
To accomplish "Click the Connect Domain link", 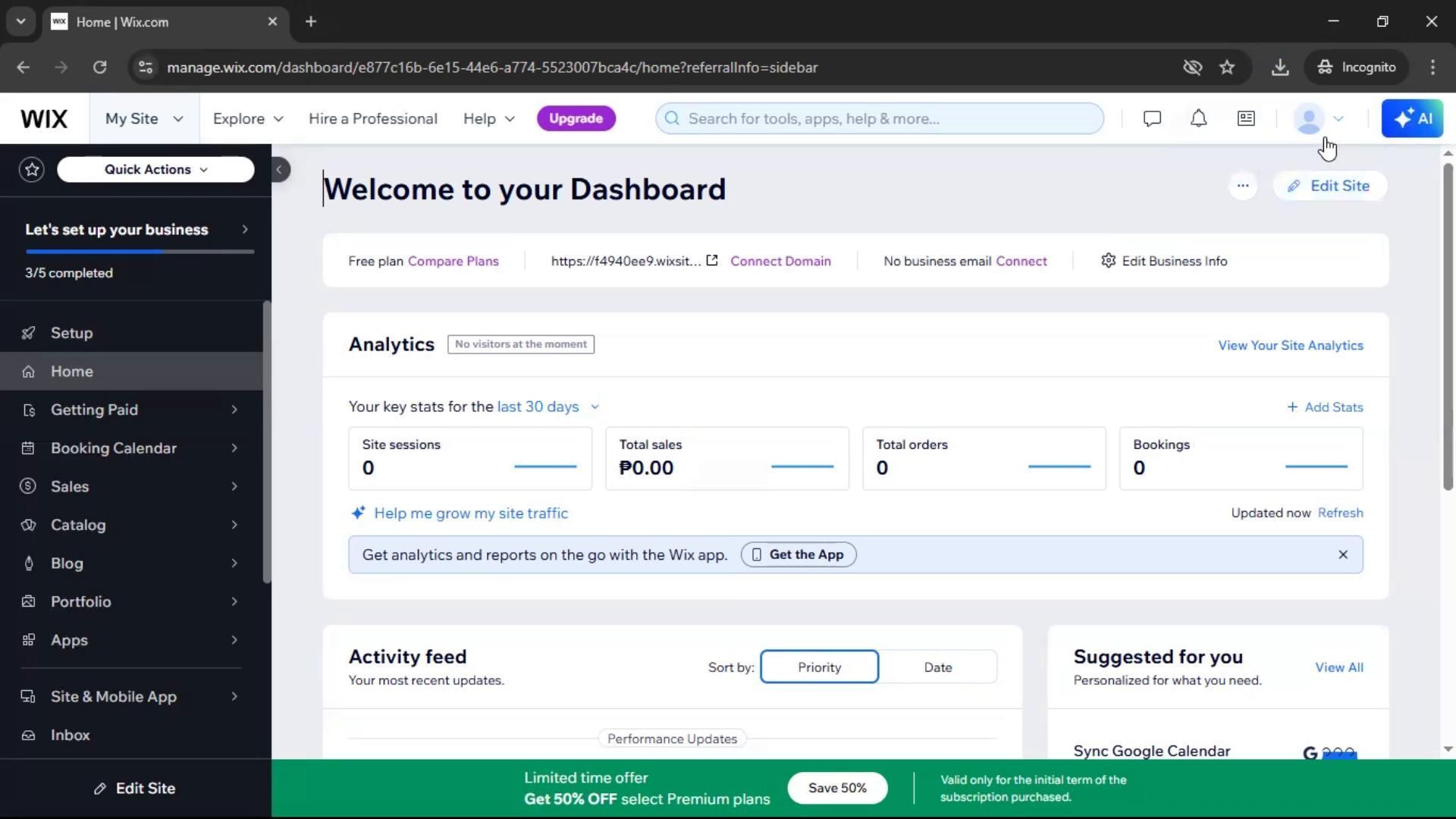I will [780, 261].
